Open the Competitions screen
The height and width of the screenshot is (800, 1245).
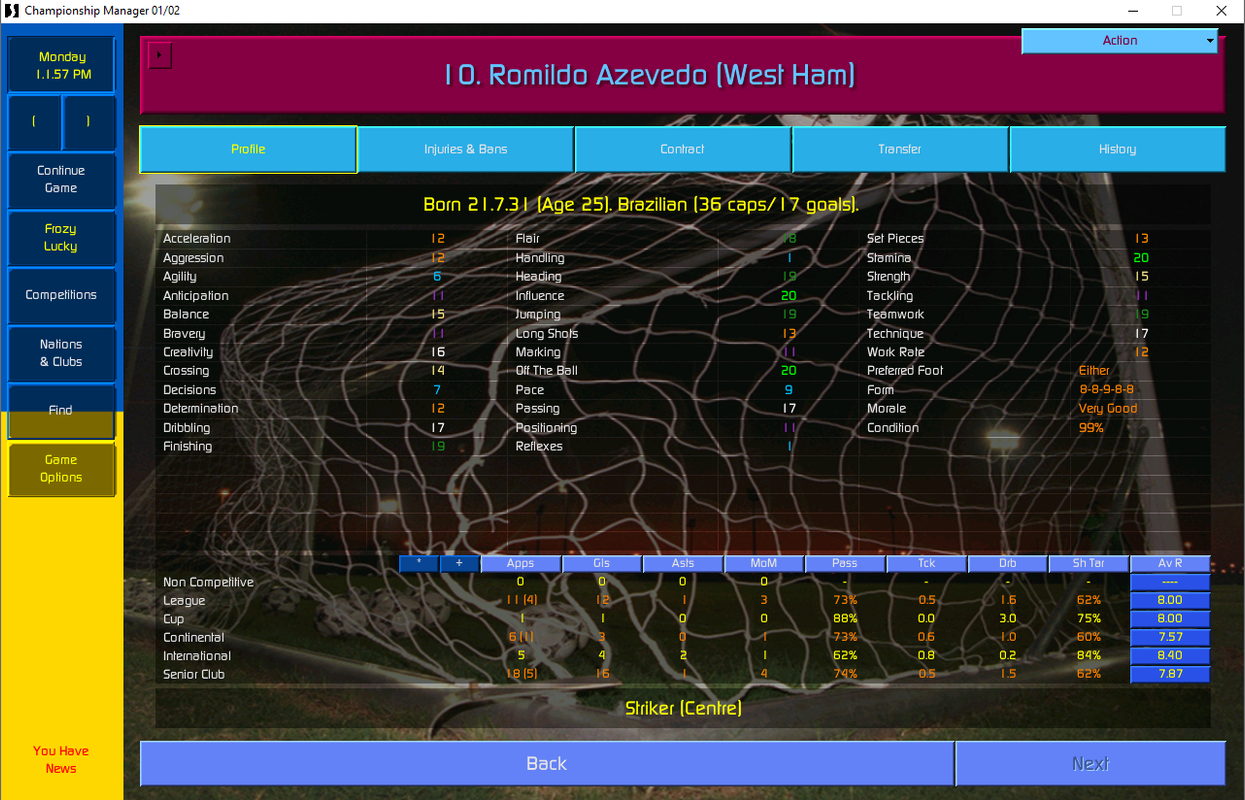[x=61, y=295]
